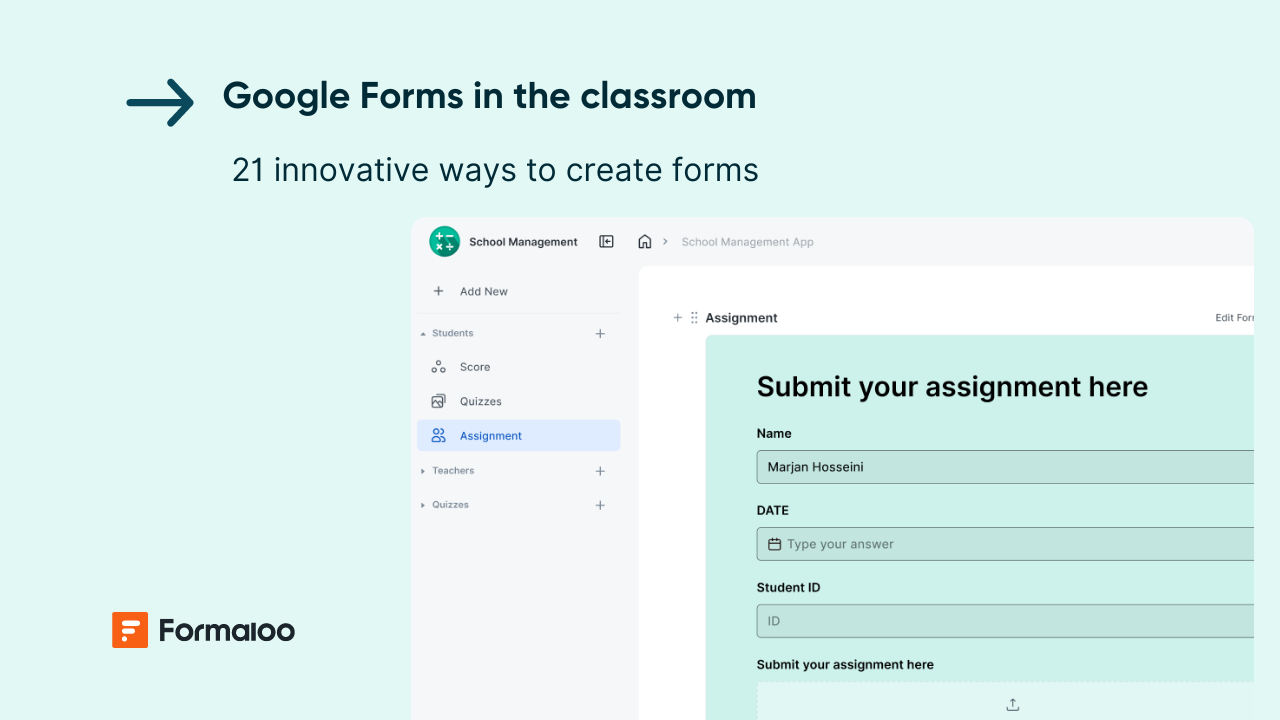Image resolution: width=1280 pixels, height=720 pixels.
Task: Expand the Teachers section arrow
Action: 423,471
